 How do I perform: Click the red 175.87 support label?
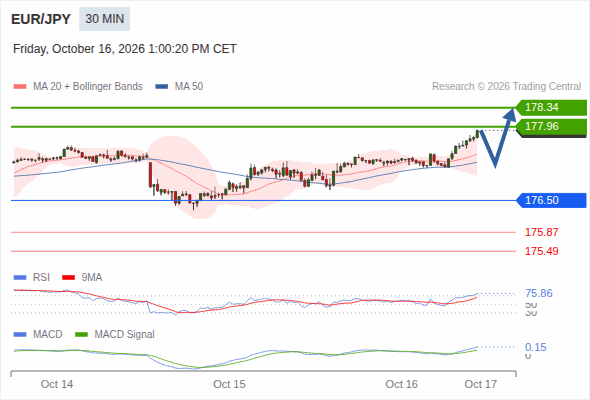point(541,232)
